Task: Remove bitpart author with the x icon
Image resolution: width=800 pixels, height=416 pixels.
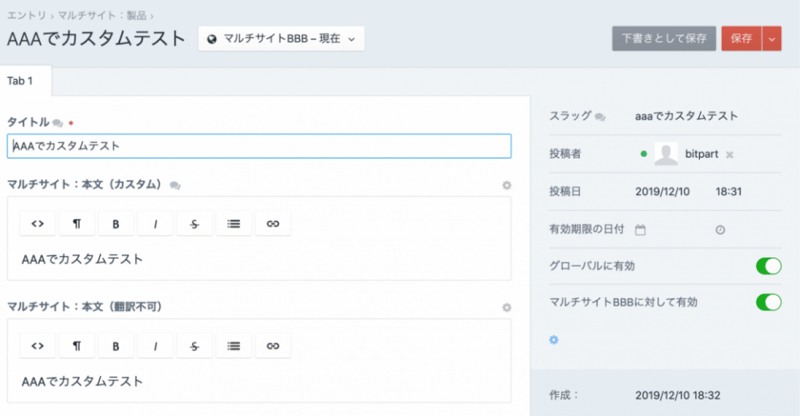Action: point(730,155)
